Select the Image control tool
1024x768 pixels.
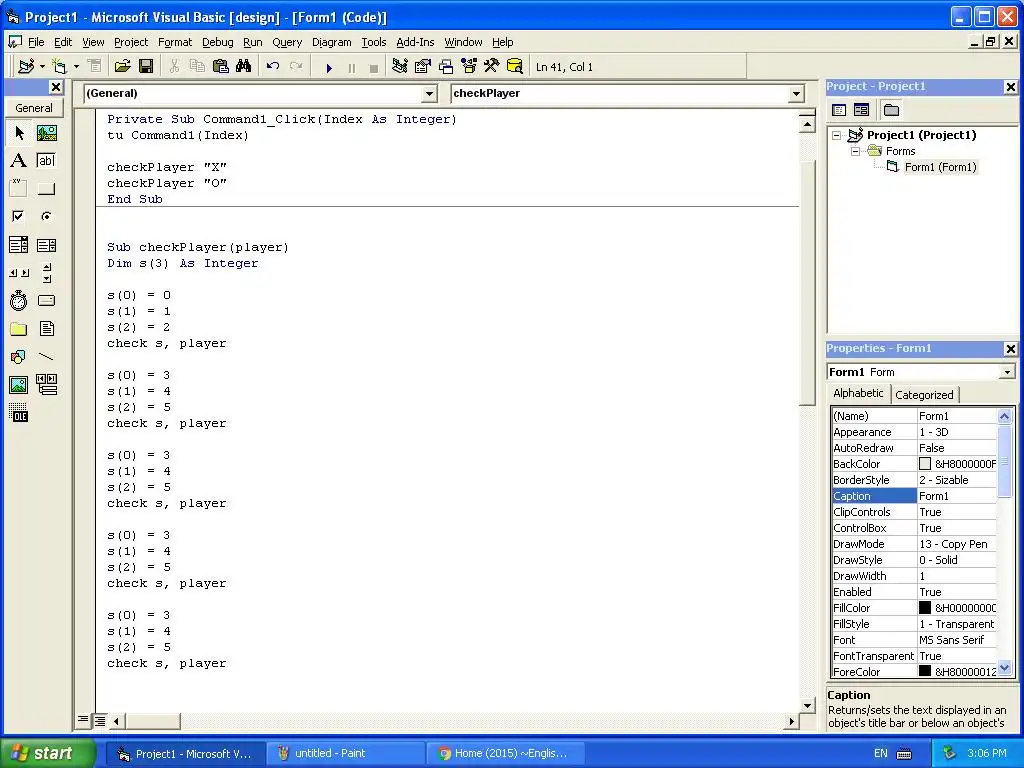click(x=19, y=385)
